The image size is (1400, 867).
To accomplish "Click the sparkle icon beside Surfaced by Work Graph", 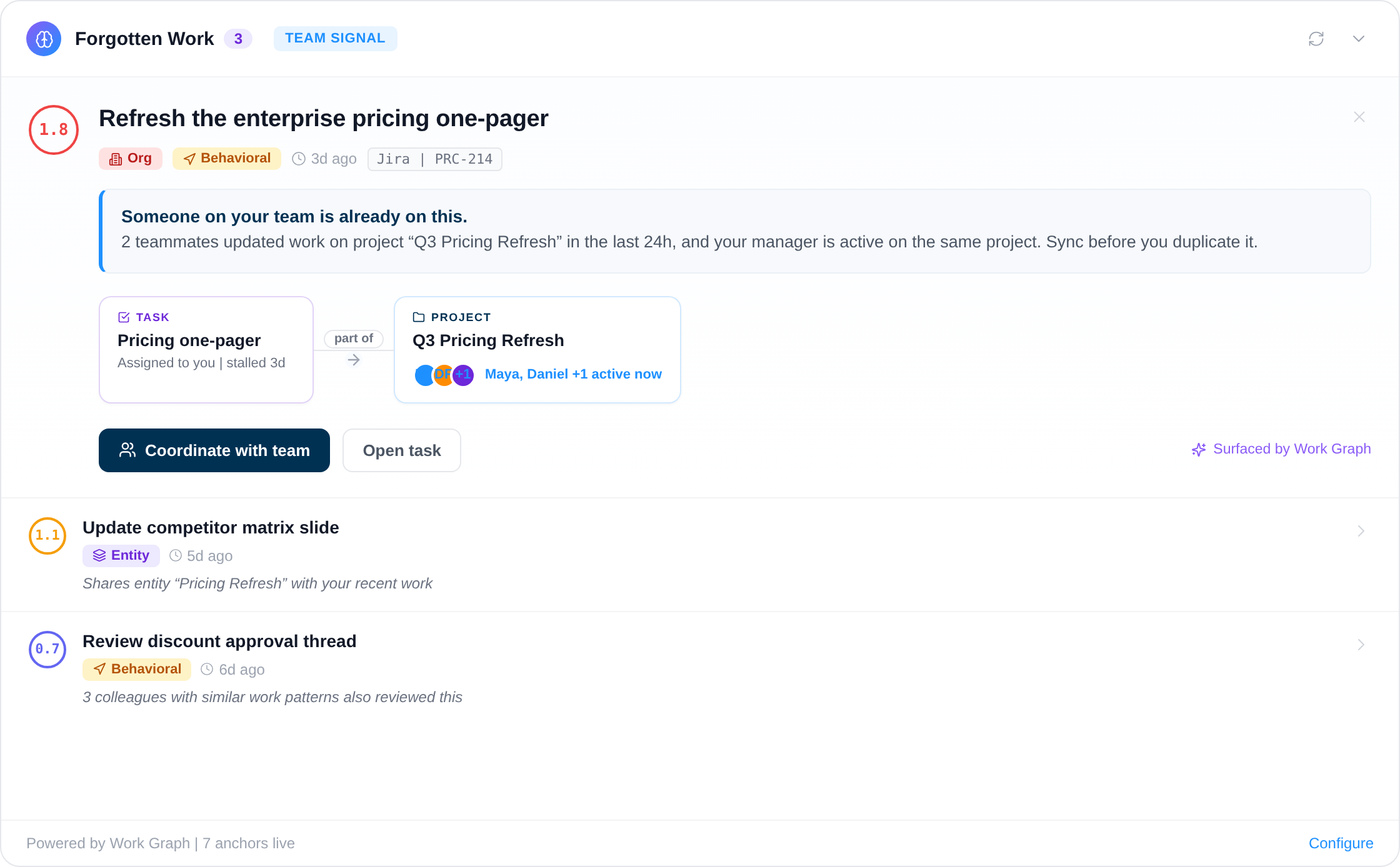I will 1199,450.
